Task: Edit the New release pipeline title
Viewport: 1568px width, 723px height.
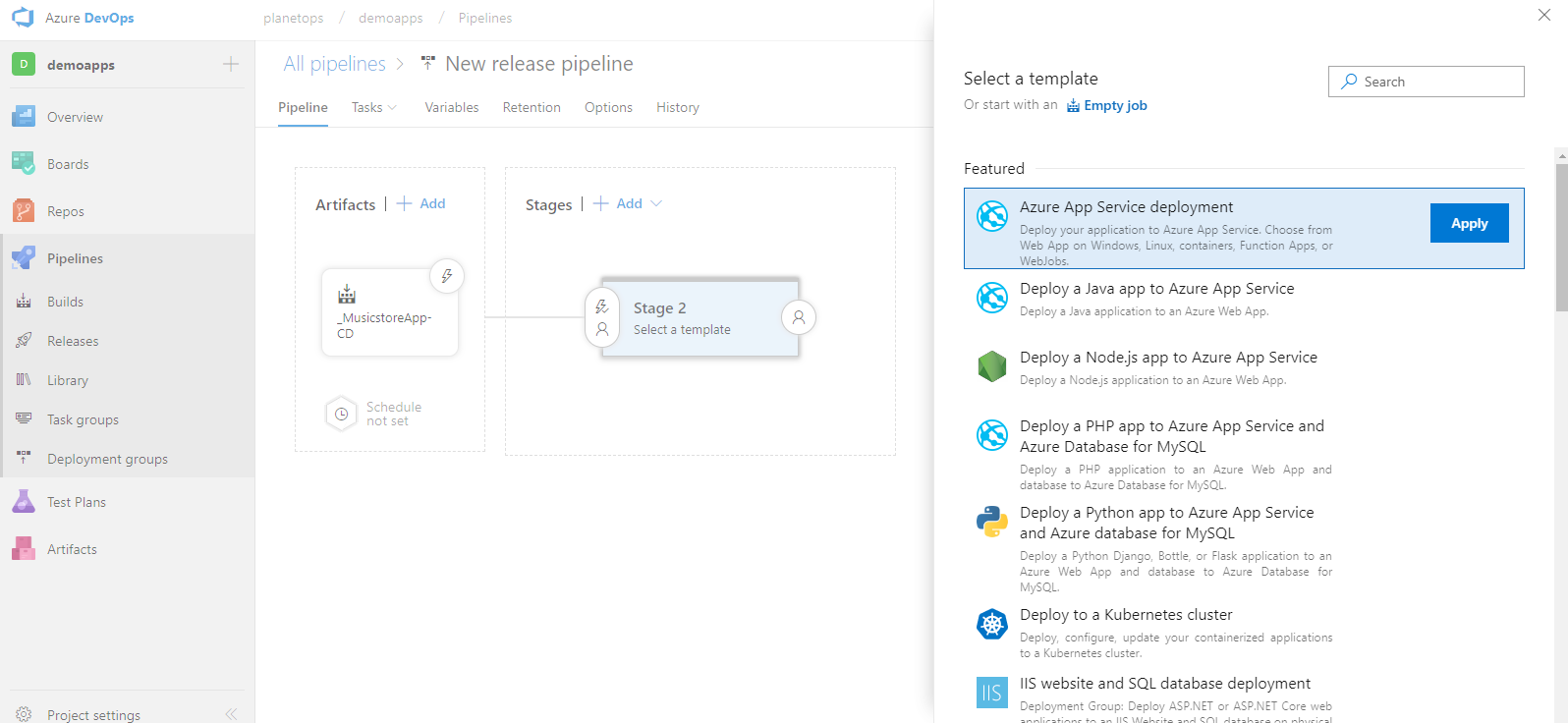Action: coord(538,64)
